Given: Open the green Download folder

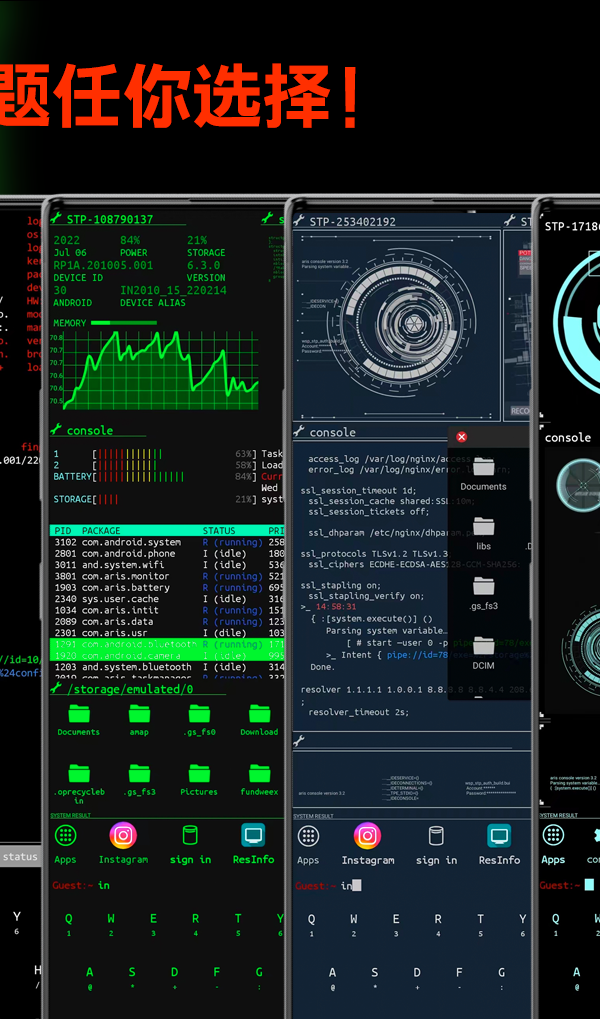Looking at the screenshot, I should tap(259, 714).
